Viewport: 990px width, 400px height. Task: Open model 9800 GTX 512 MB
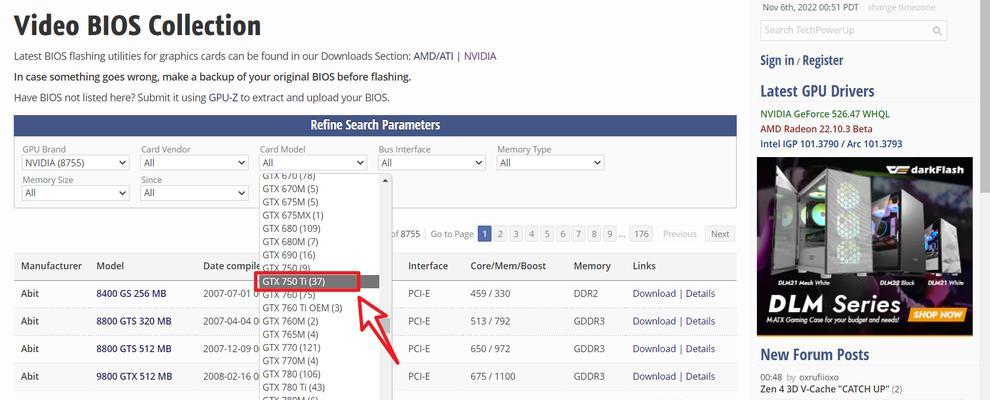coord(134,377)
